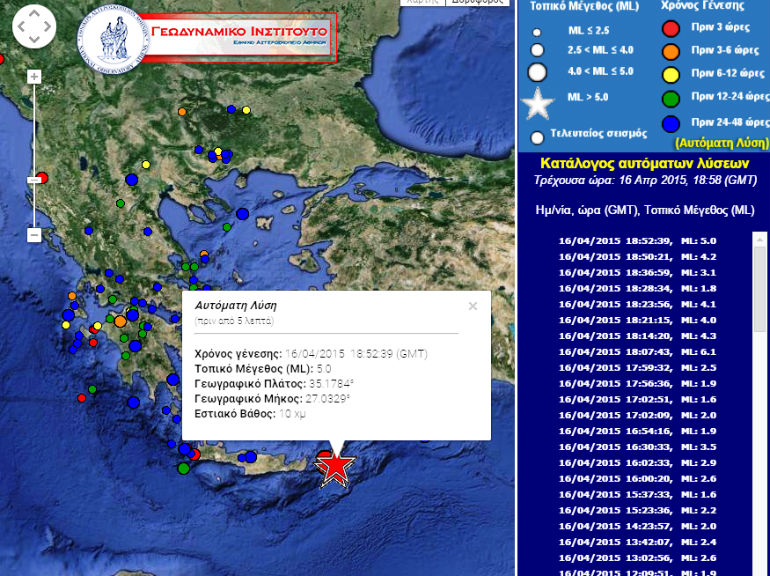
Task: Zoom out with the map minus button
Action: [34, 235]
